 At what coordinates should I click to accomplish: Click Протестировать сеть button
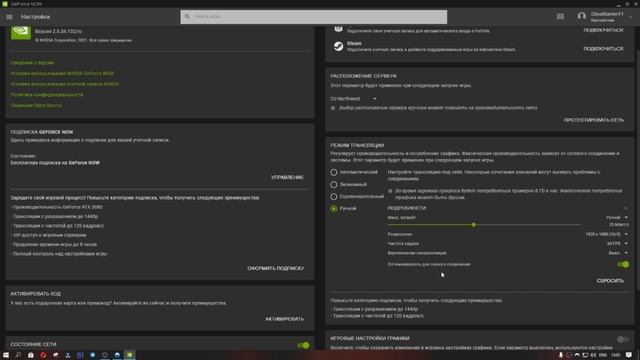click(x=593, y=120)
